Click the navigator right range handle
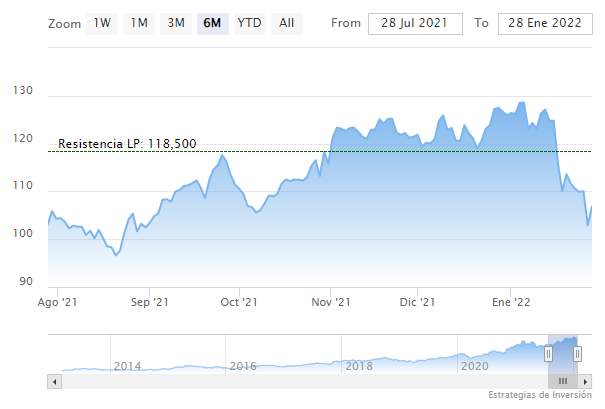This screenshot has height=409, width=605. [x=576, y=353]
